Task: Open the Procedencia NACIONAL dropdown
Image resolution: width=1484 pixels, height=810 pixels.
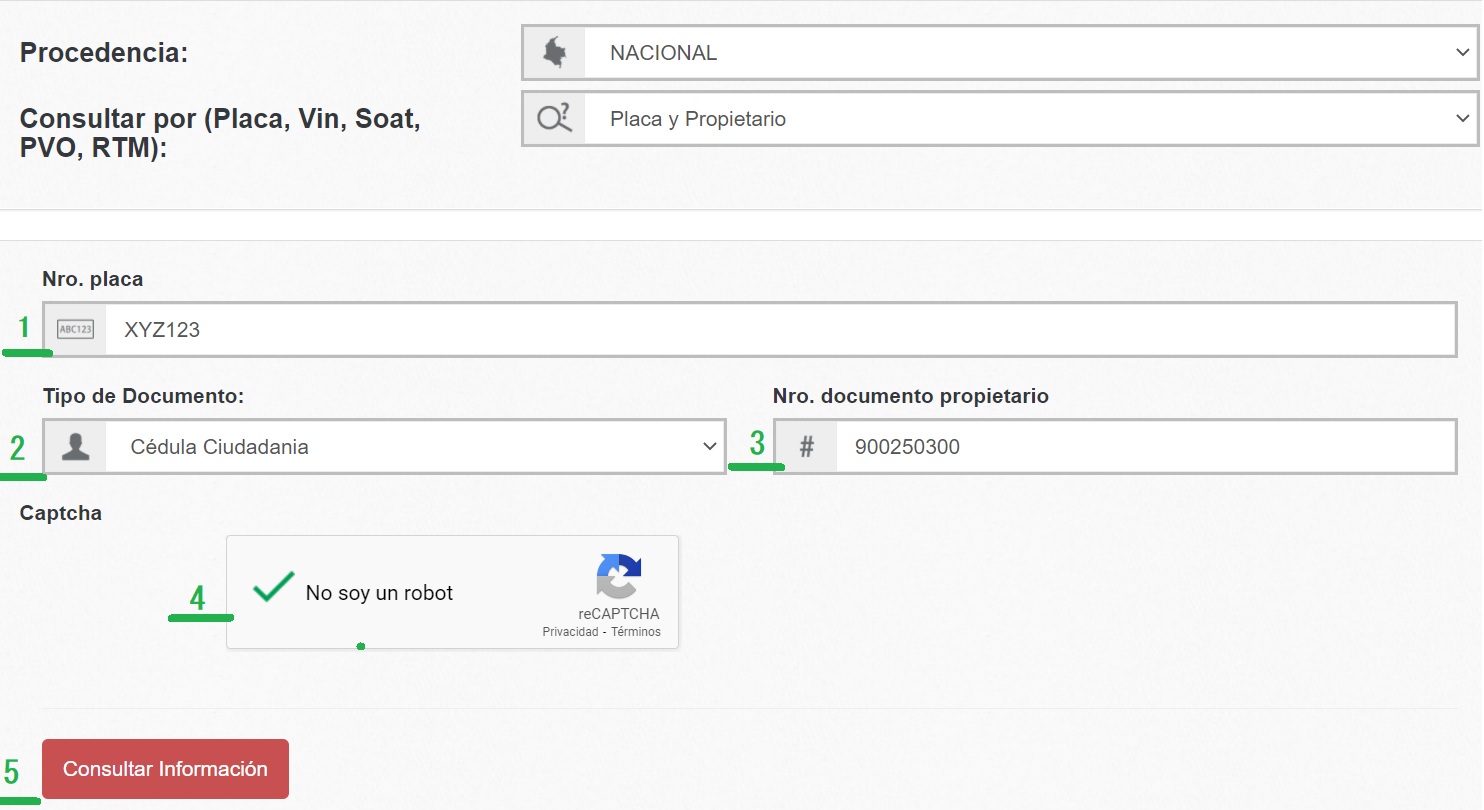Action: 1028,54
